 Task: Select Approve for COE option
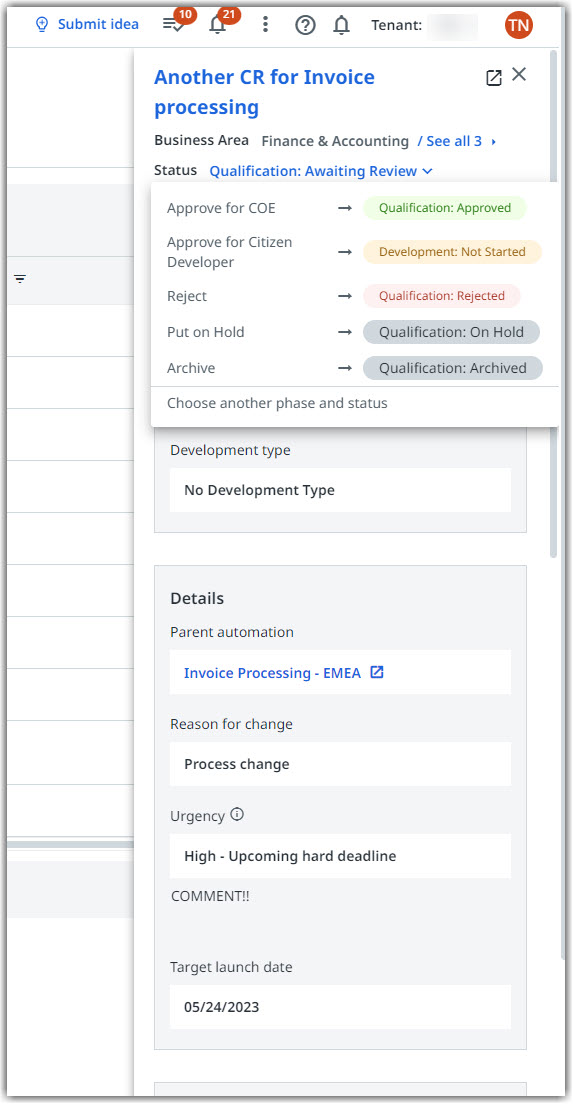[355, 208]
